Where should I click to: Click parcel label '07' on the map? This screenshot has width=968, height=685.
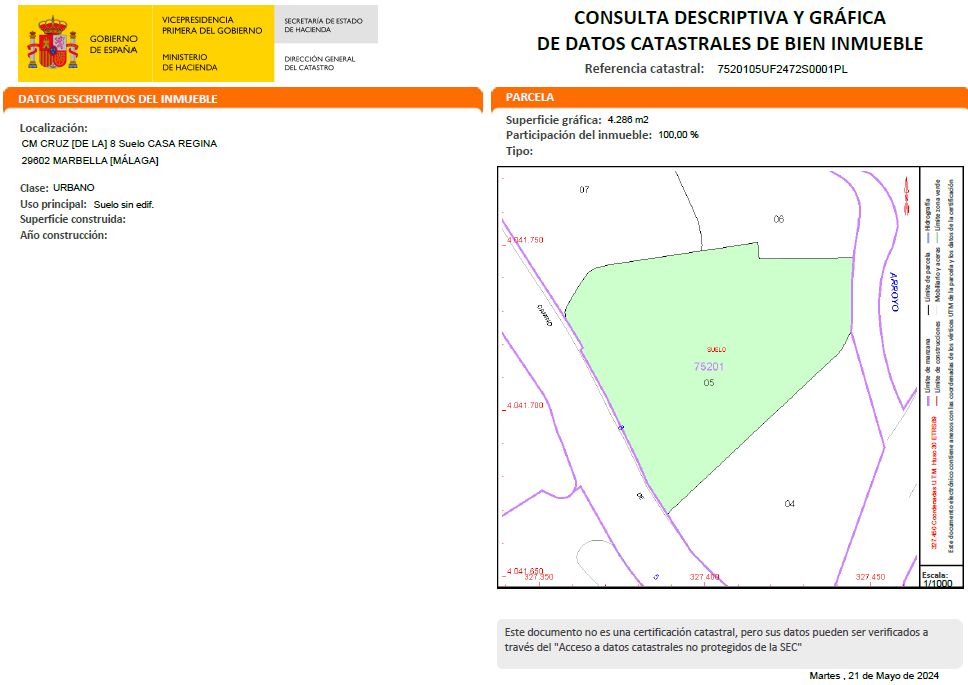pyautogui.click(x=584, y=189)
